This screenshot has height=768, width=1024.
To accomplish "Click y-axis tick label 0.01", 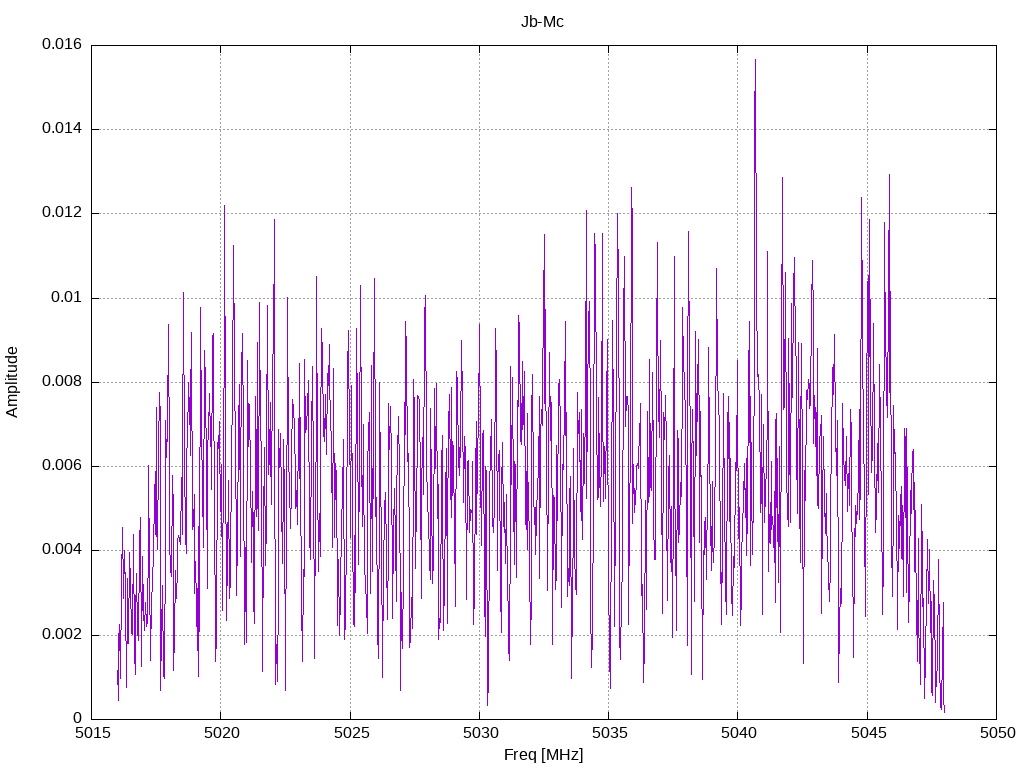I will (x=67, y=298).
